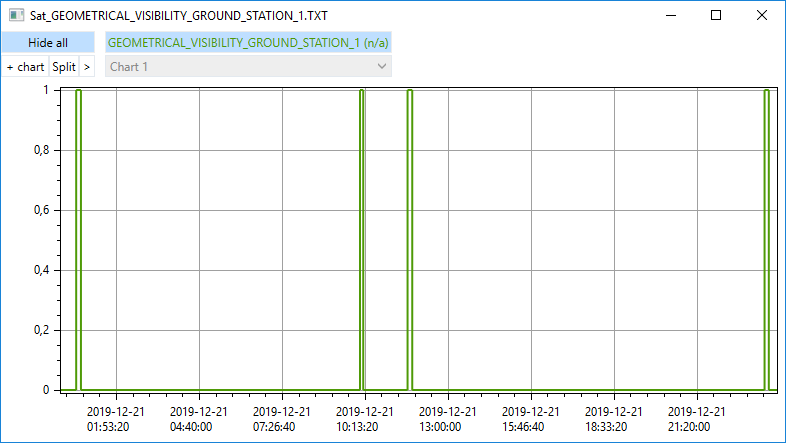This screenshot has height=443, width=786.
Task: Close the Sat_GEOMETRICAL_VISIBILITY window
Action: (762, 15)
